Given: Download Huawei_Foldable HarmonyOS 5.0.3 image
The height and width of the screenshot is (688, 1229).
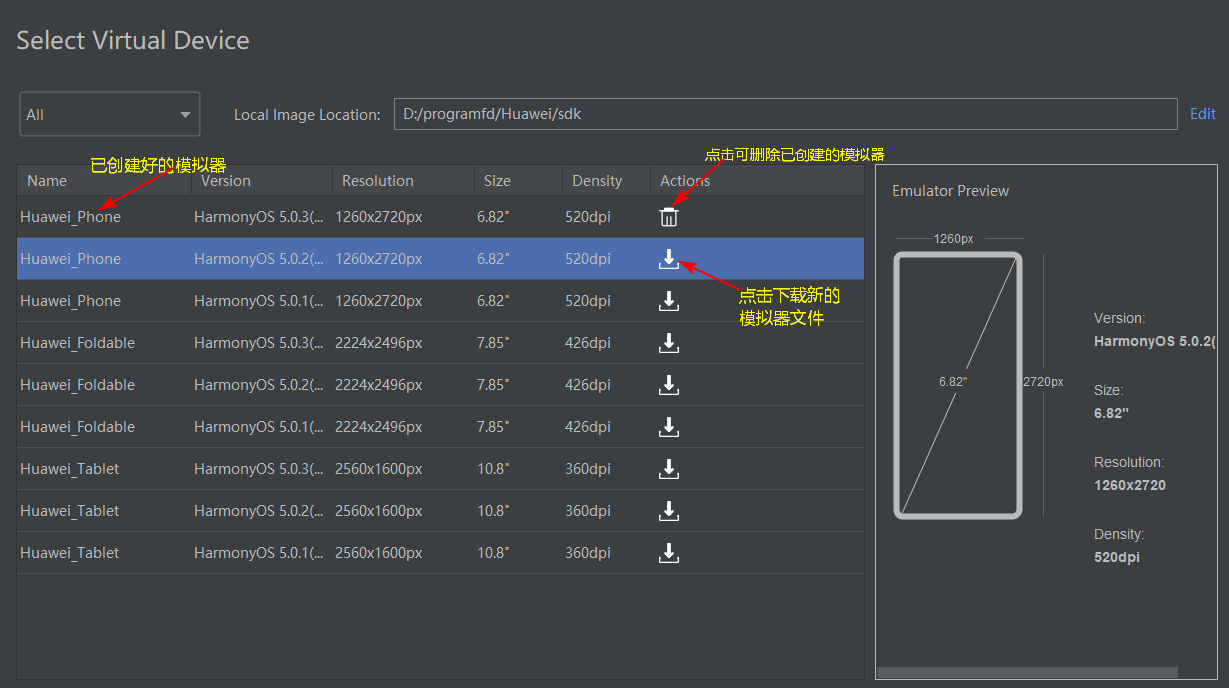Looking at the screenshot, I should pyautogui.click(x=669, y=343).
